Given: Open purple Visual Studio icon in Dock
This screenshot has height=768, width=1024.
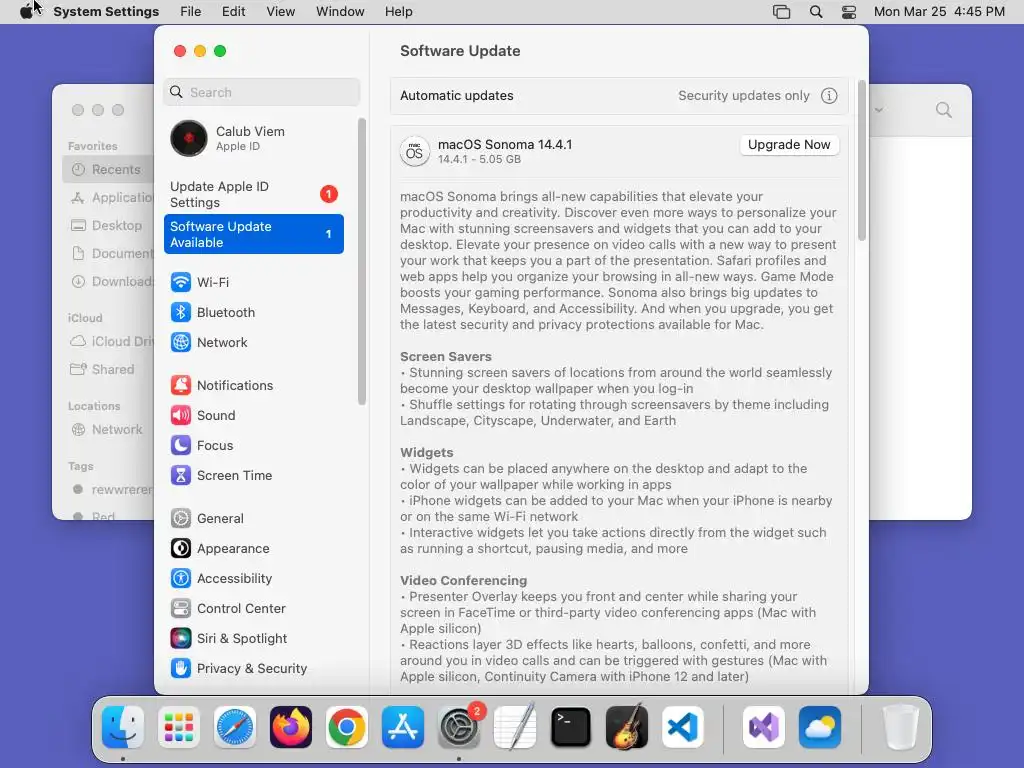Looking at the screenshot, I should click(x=763, y=727).
